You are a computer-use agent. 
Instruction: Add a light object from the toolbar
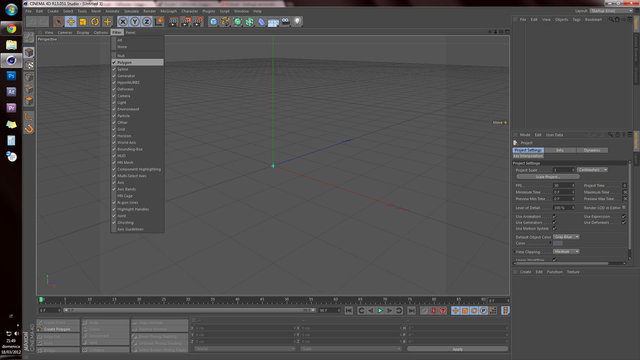(298, 22)
